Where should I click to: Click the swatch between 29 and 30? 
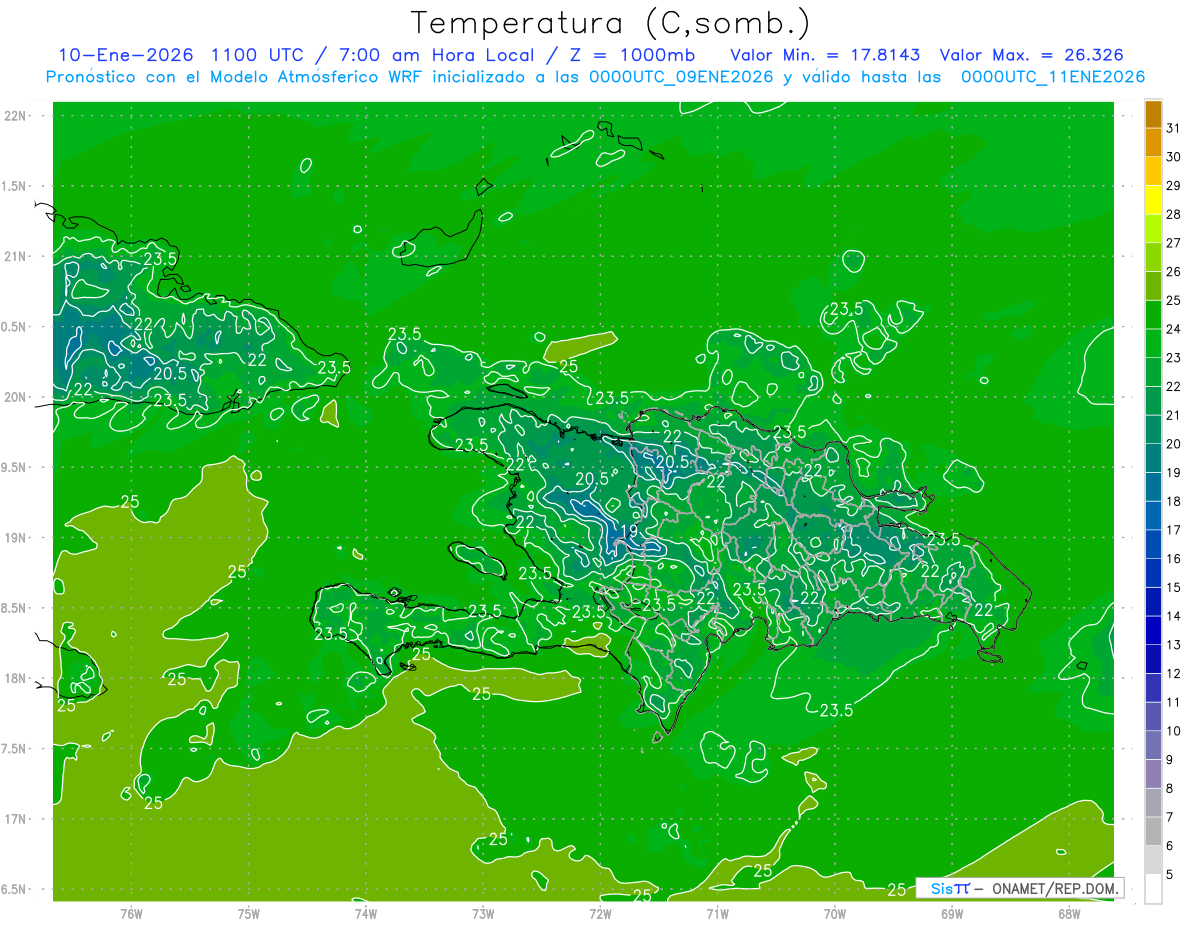[x=1153, y=171]
